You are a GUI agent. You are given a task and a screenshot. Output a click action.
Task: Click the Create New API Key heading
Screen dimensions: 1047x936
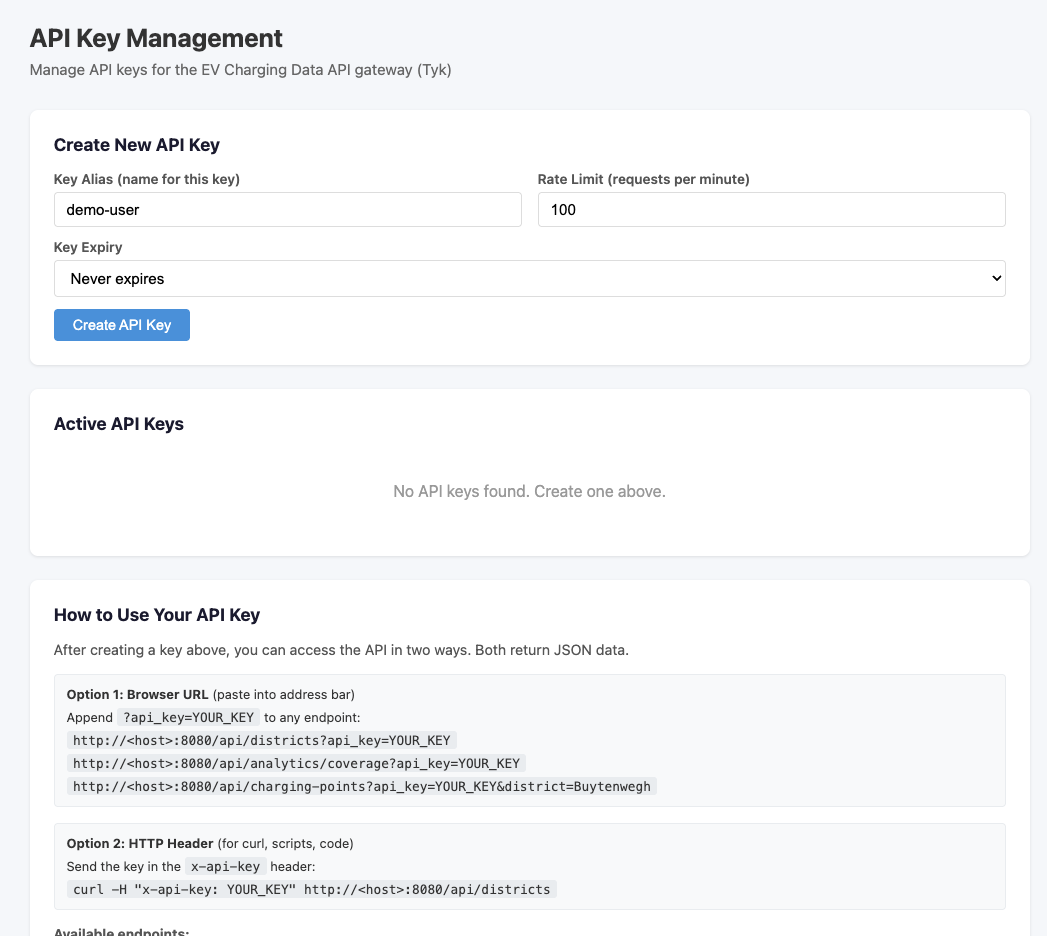point(136,145)
